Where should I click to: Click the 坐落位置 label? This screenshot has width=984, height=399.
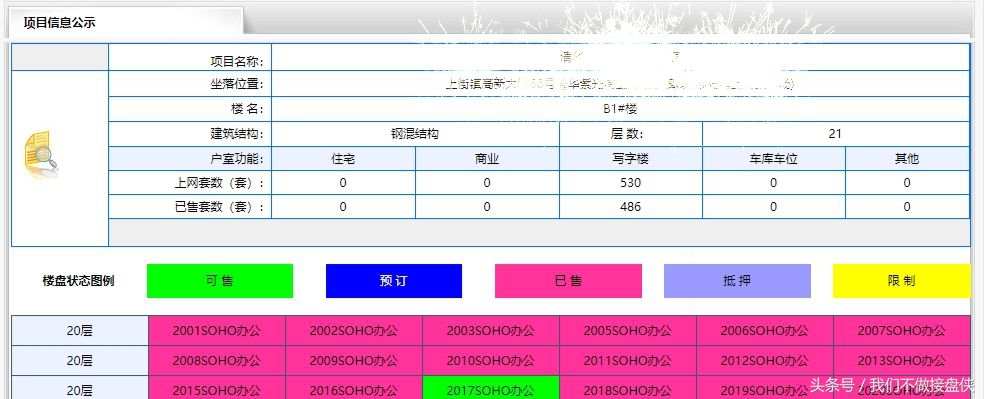pyautogui.click(x=237, y=84)
